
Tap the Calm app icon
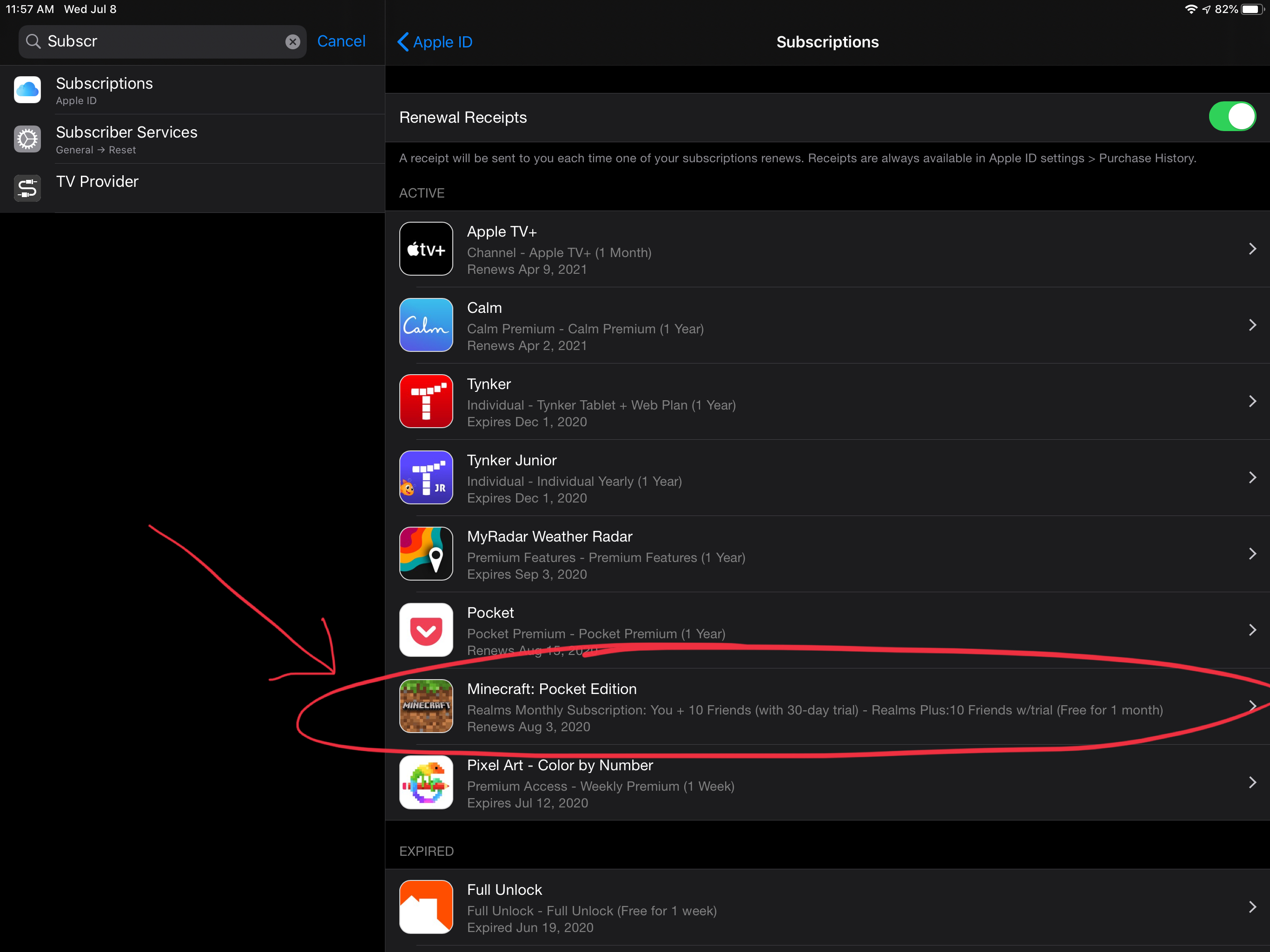pyautogui.click(x=426, y=325)
